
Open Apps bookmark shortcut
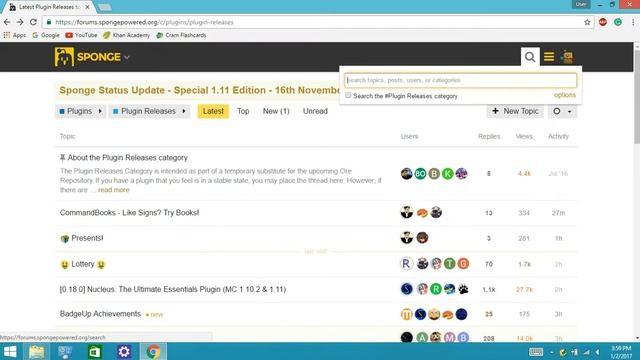tap(15, 35)
